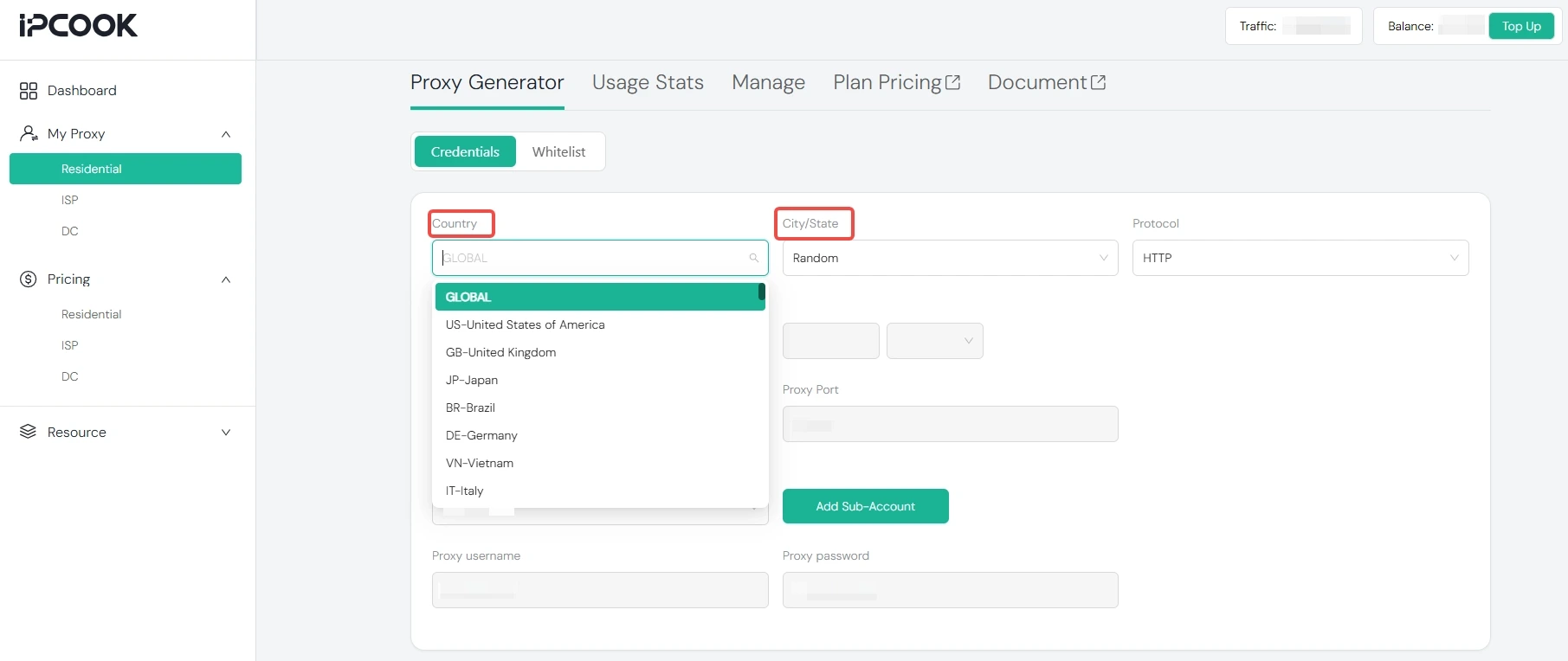Switch to Usage Stats tab

pos(648,82)
